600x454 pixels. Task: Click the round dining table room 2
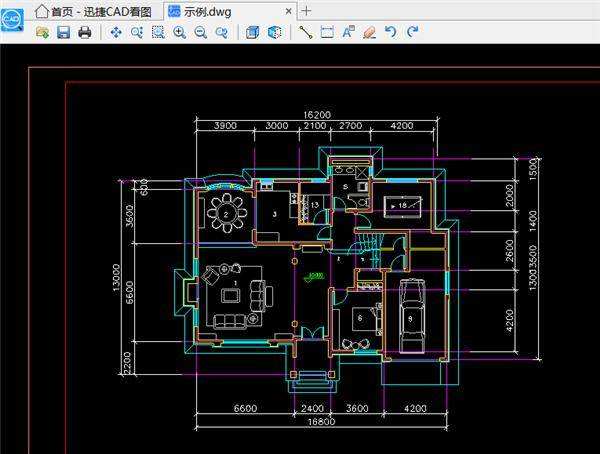click(x=227, y=214)
